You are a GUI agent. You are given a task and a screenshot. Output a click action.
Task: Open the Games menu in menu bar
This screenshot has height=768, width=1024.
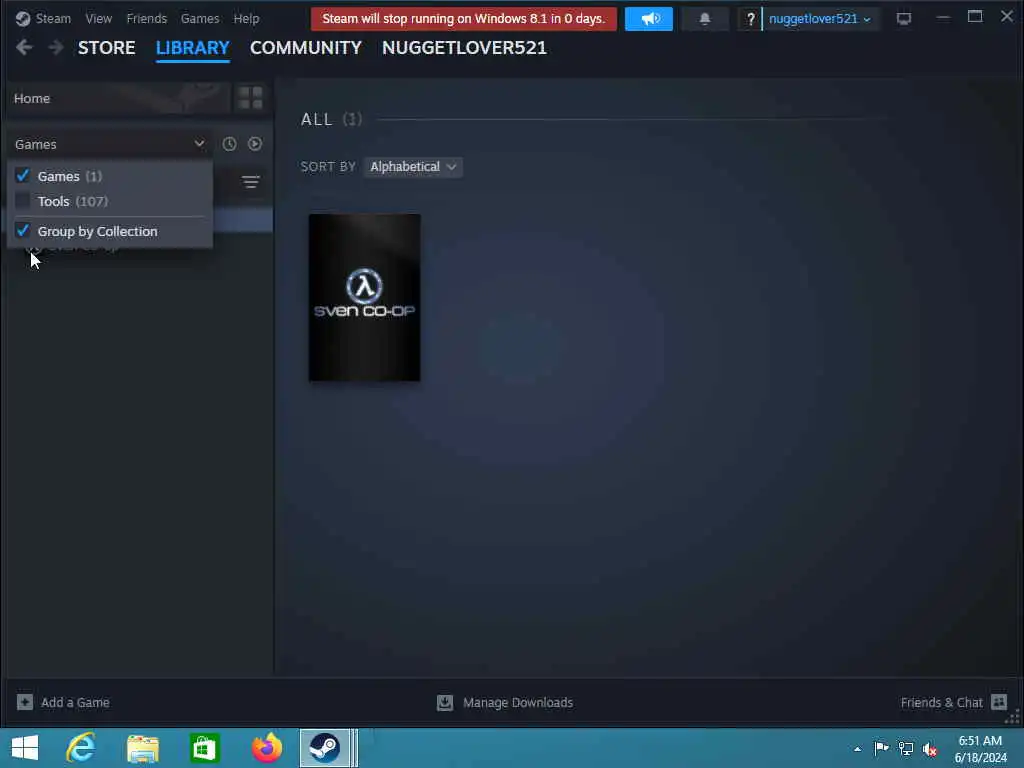click(x=200, y=18)
